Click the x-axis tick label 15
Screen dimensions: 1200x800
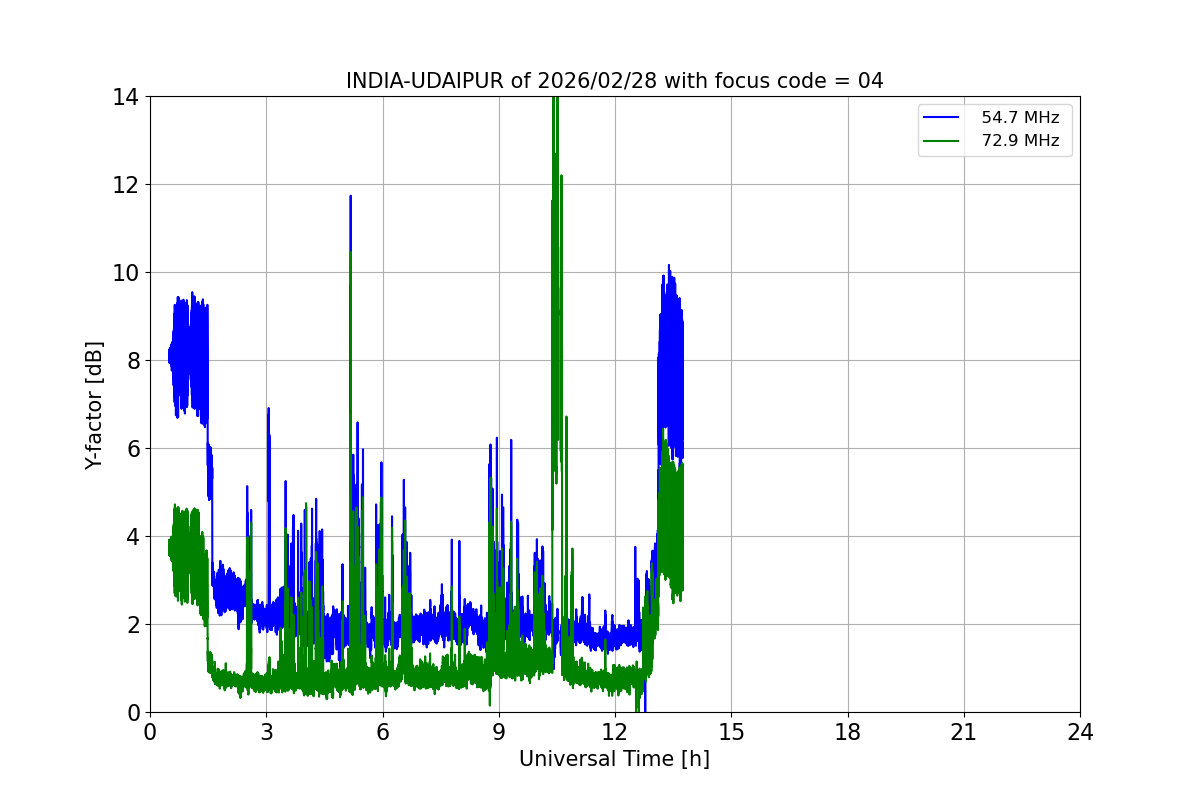tap(731, 732)
